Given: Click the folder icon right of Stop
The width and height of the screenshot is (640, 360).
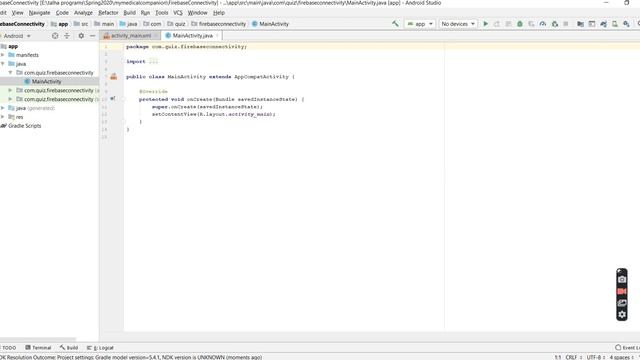Looking at the screenshot, I should [580, 24].
